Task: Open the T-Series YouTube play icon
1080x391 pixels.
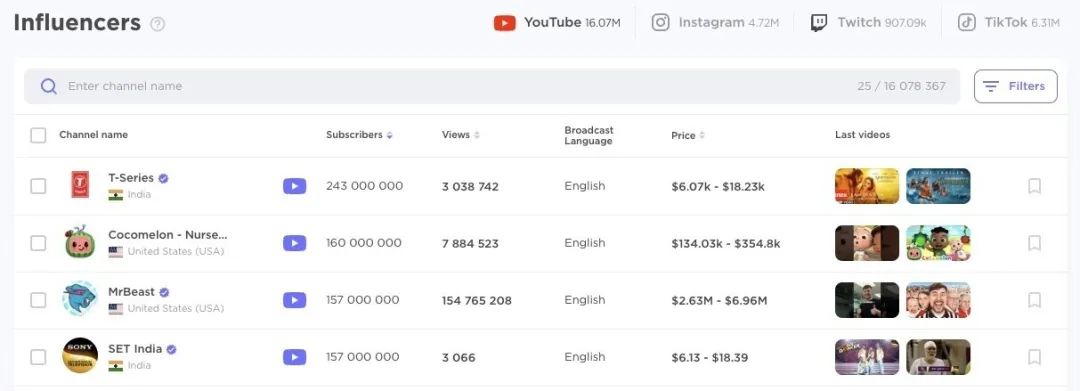Action: 294,186
